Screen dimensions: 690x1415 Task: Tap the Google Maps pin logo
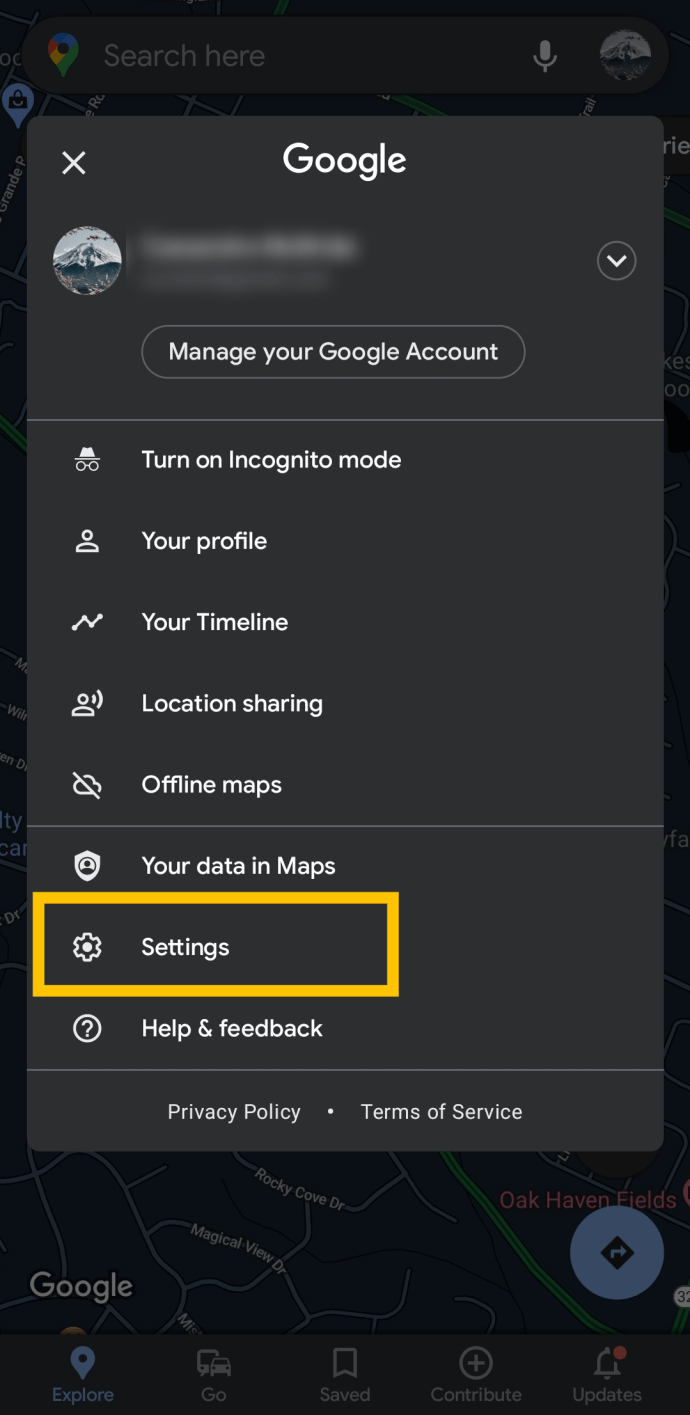(64, 55)
